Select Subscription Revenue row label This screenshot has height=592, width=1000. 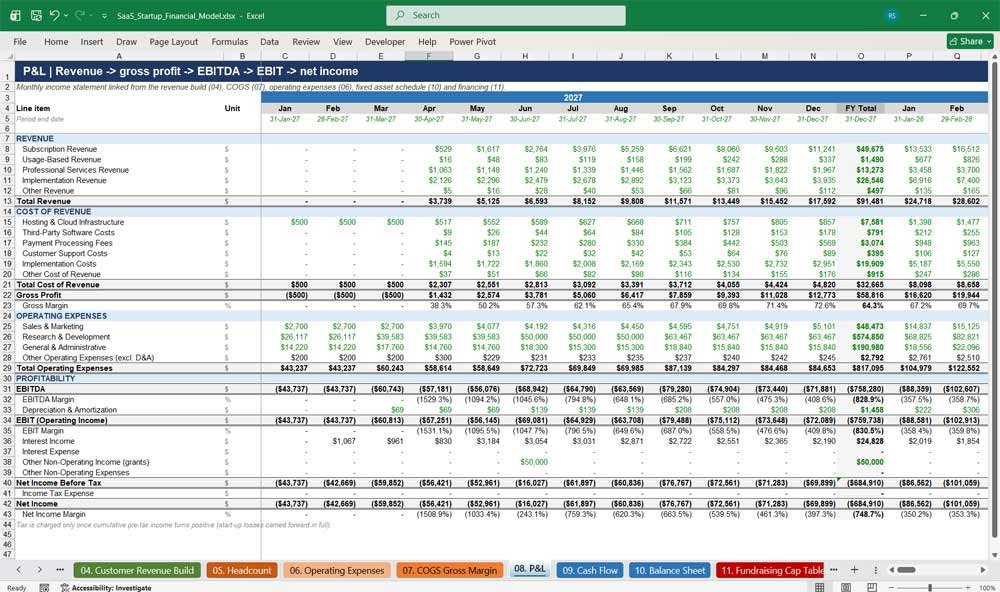(59, 149)
